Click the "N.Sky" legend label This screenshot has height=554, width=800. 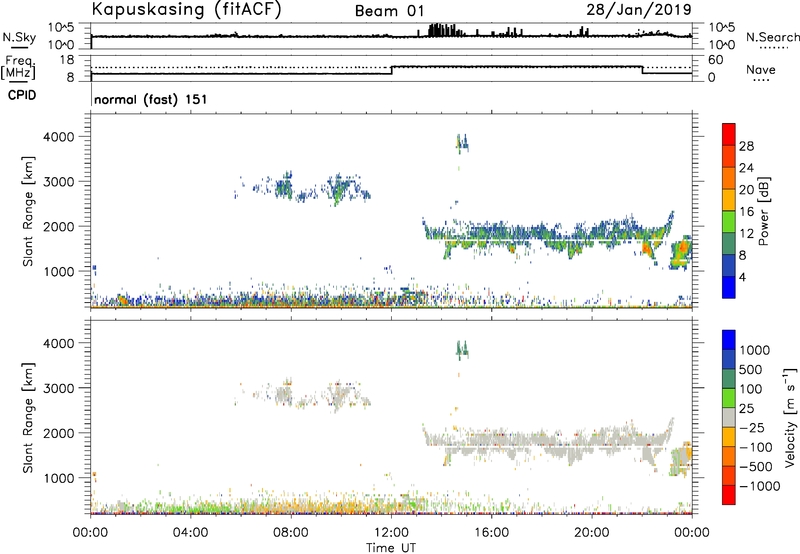19,37
